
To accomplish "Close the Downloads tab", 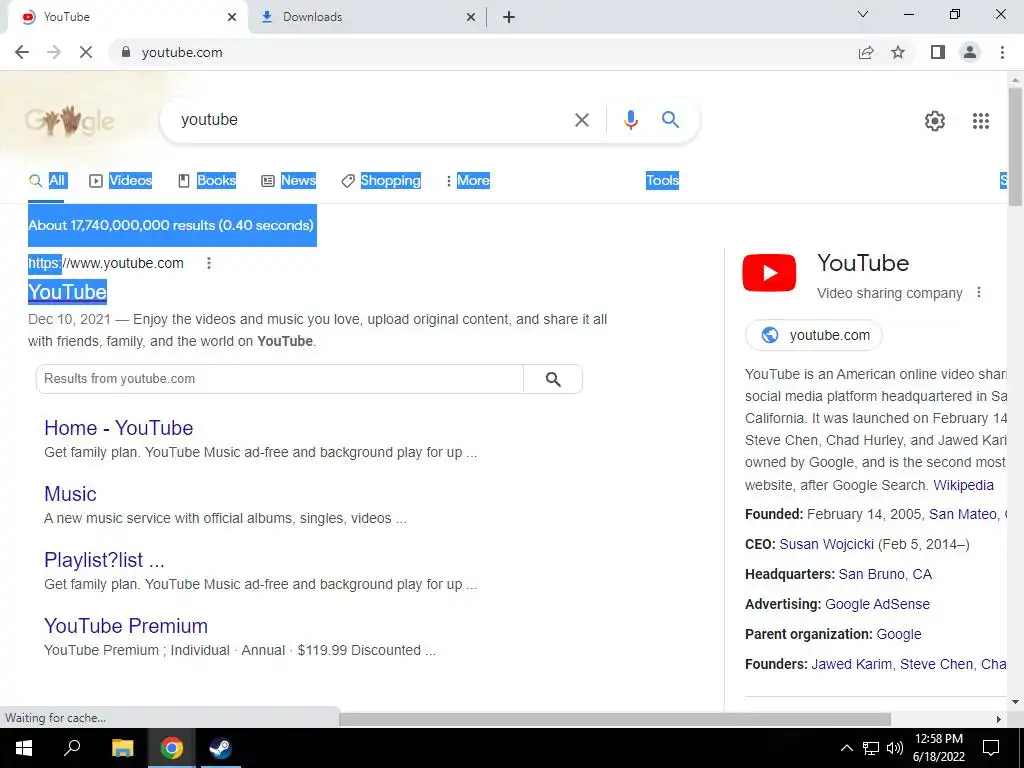I will [471, 17].
